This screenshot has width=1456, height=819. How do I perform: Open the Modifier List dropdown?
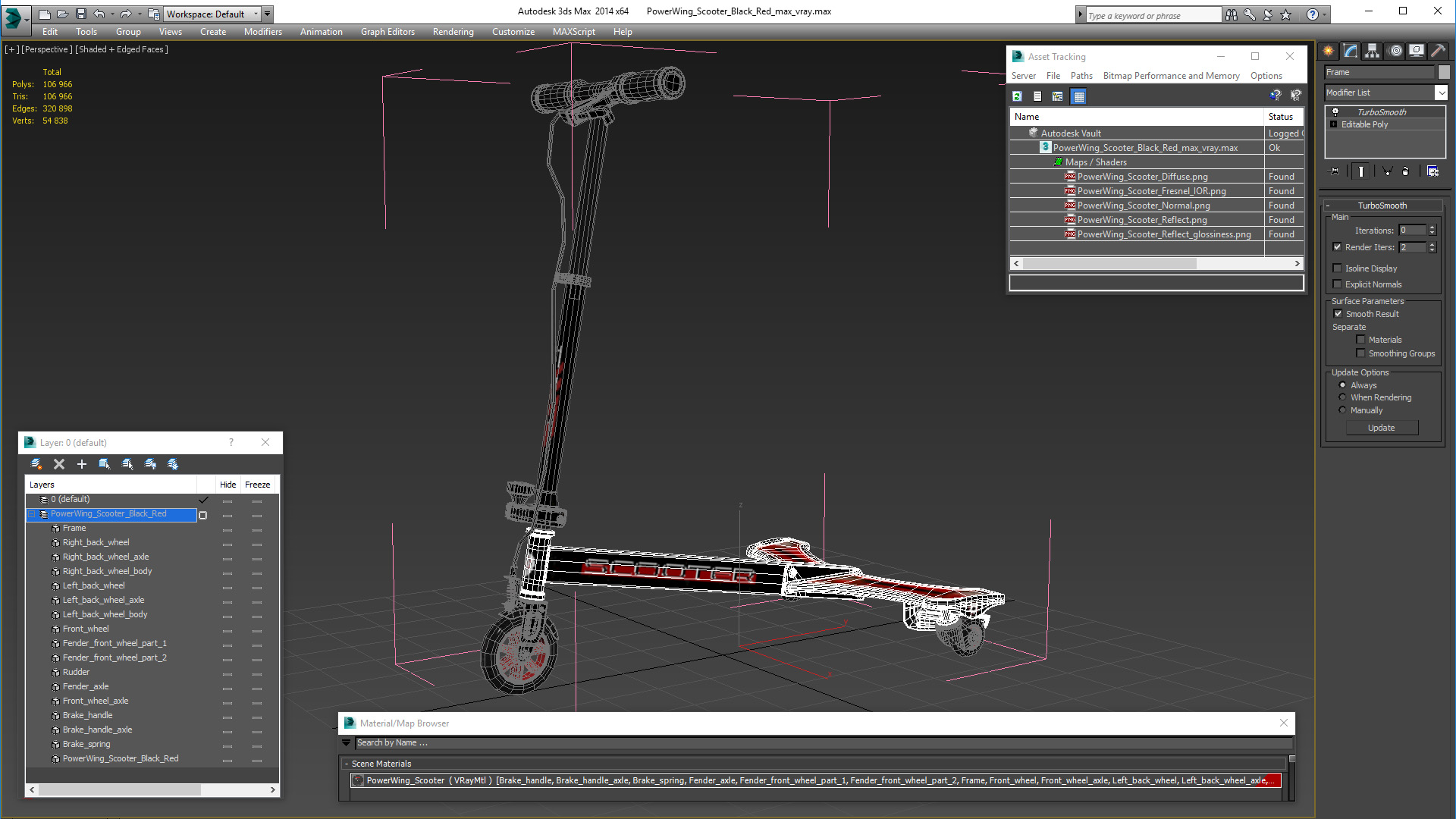(1441, 93)
